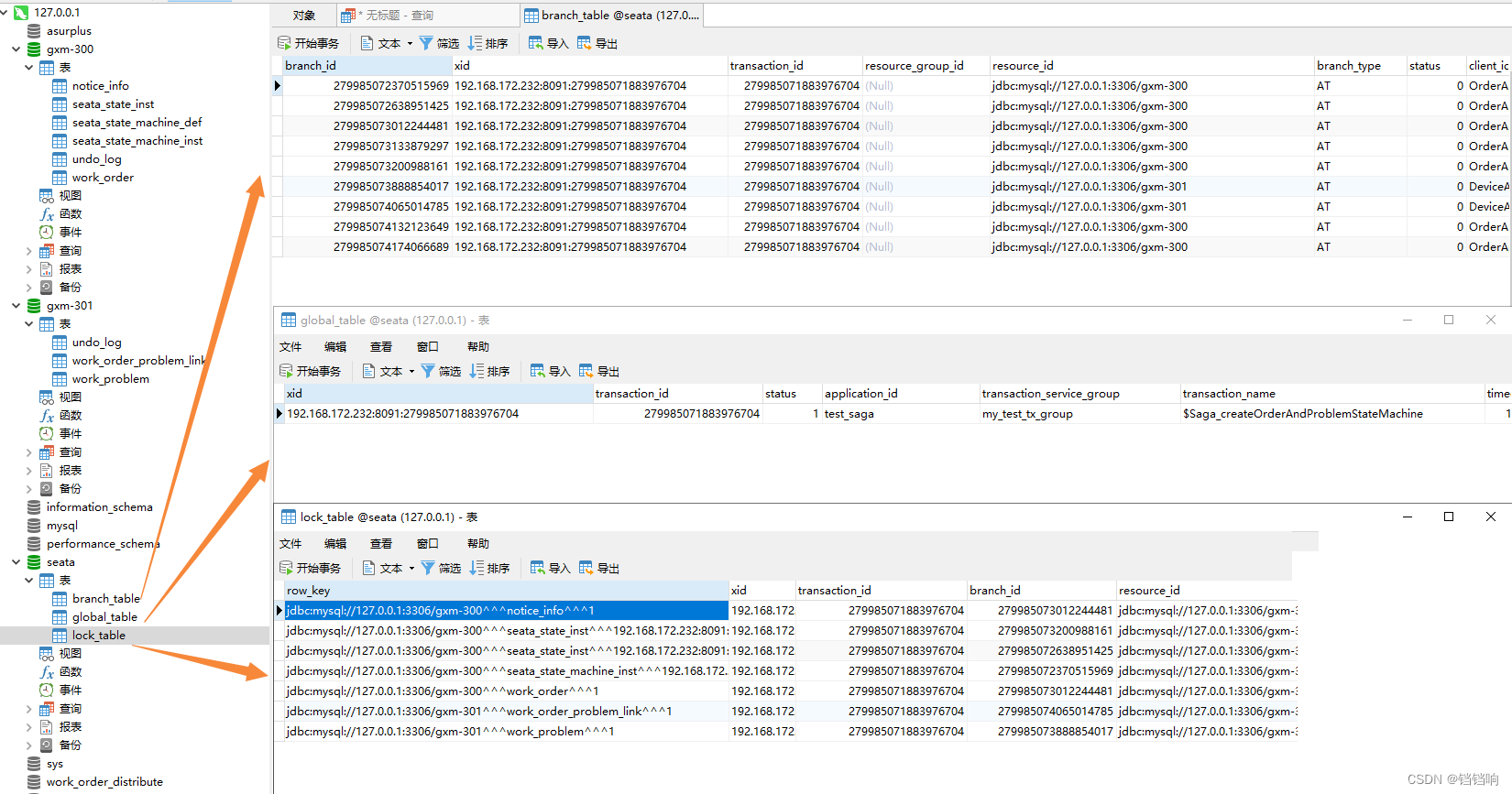The width and height of the screenshot is (1512, 794).
Task: Select work_order_distribute database icon
Action: [34, 782]
